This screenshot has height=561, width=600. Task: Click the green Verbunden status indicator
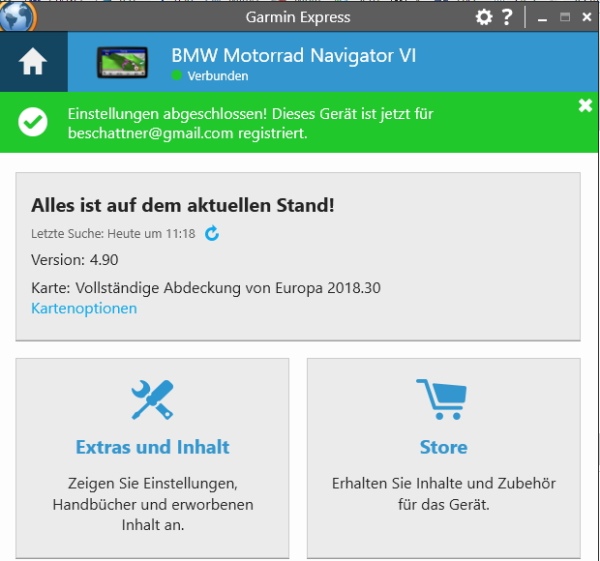click(x=178, y=76)
